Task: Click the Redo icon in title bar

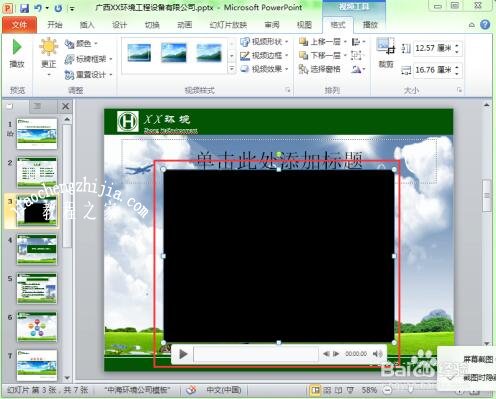Action: pos(58,8)
